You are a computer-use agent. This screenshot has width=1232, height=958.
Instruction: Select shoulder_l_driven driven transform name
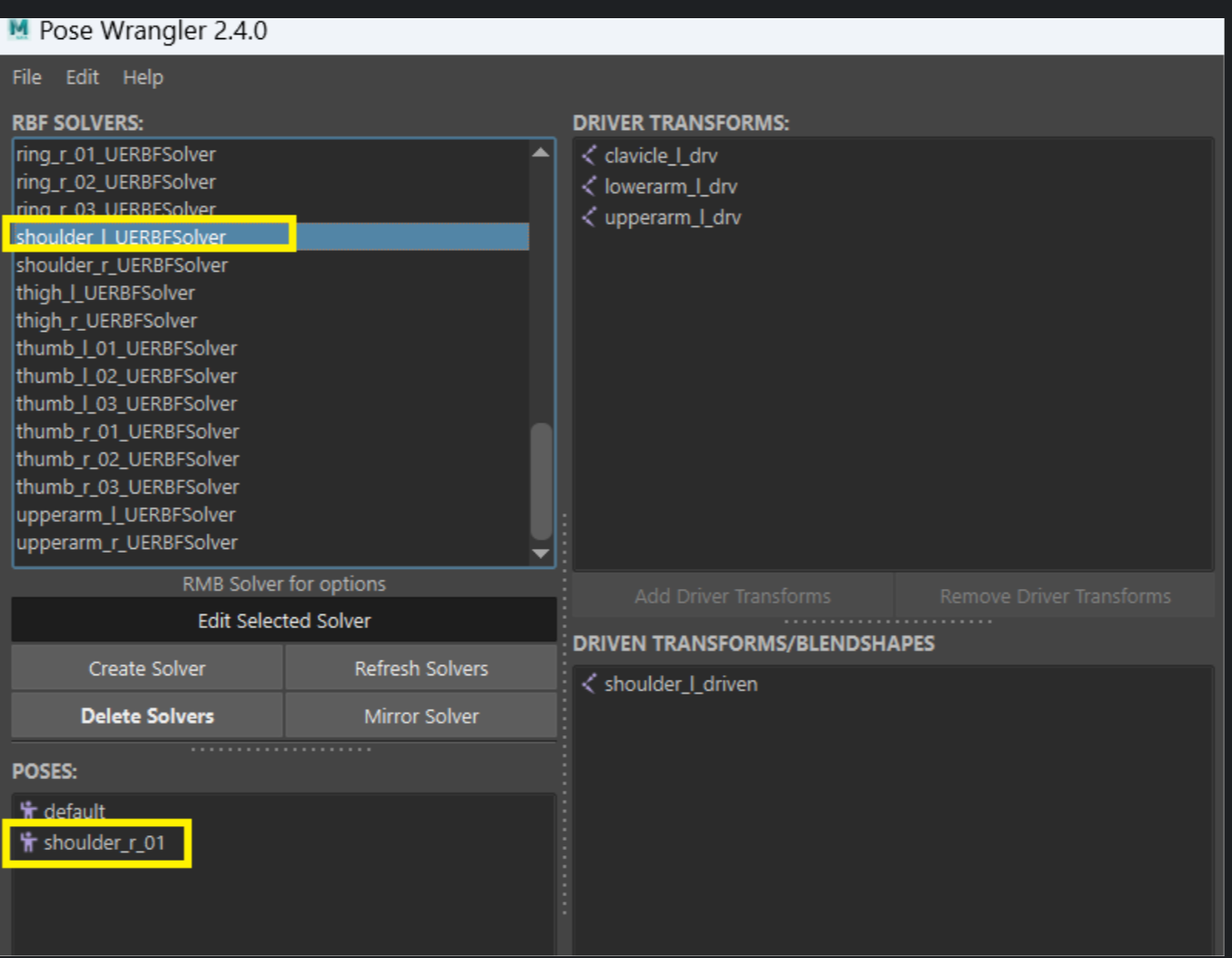681,684
